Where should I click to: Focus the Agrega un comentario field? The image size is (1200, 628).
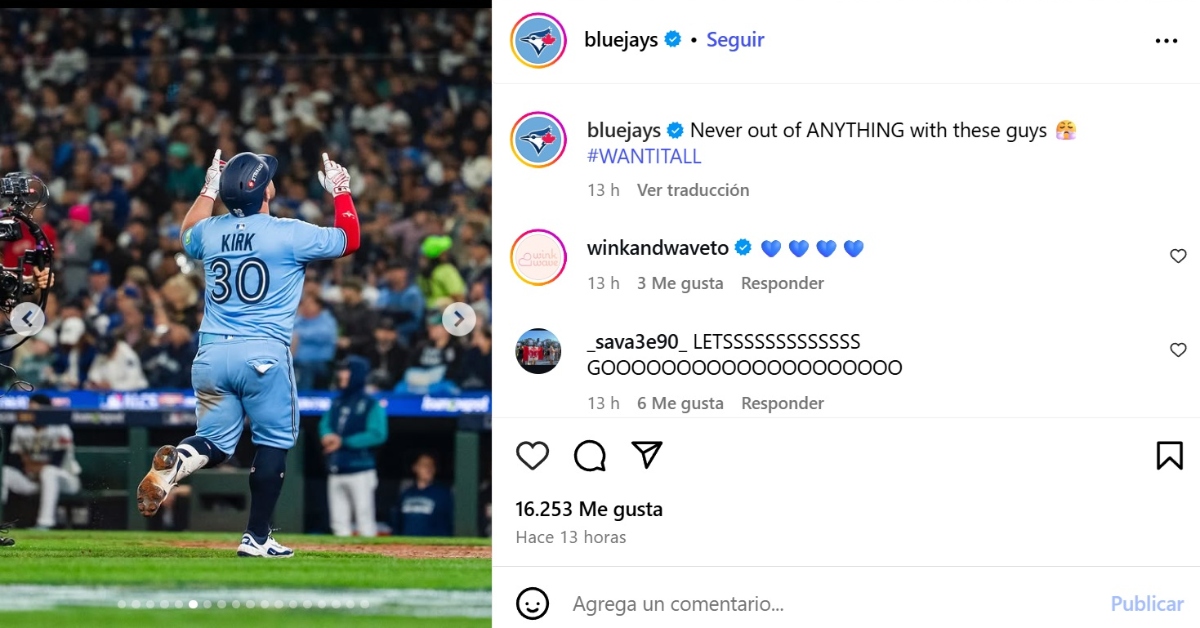(x=830, y=604)
